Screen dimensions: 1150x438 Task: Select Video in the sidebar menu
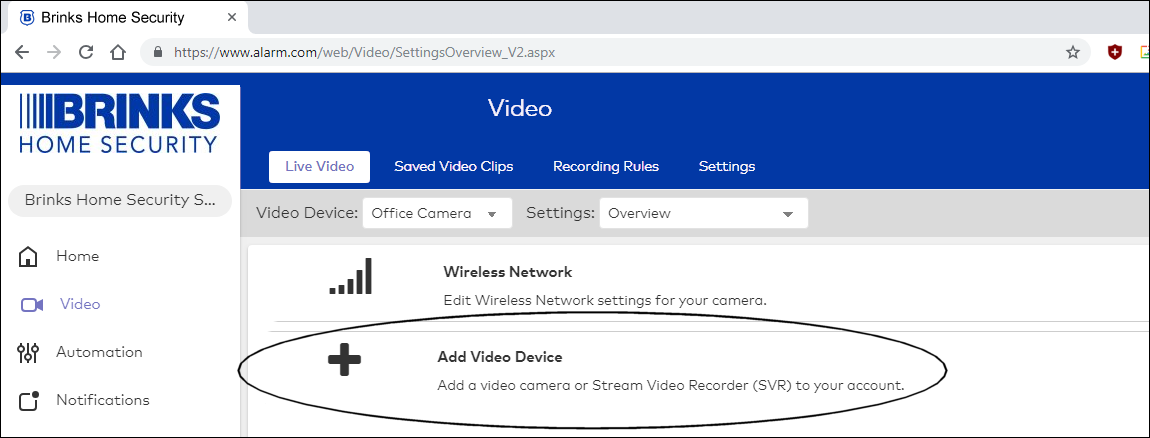(x=80, y=304)
